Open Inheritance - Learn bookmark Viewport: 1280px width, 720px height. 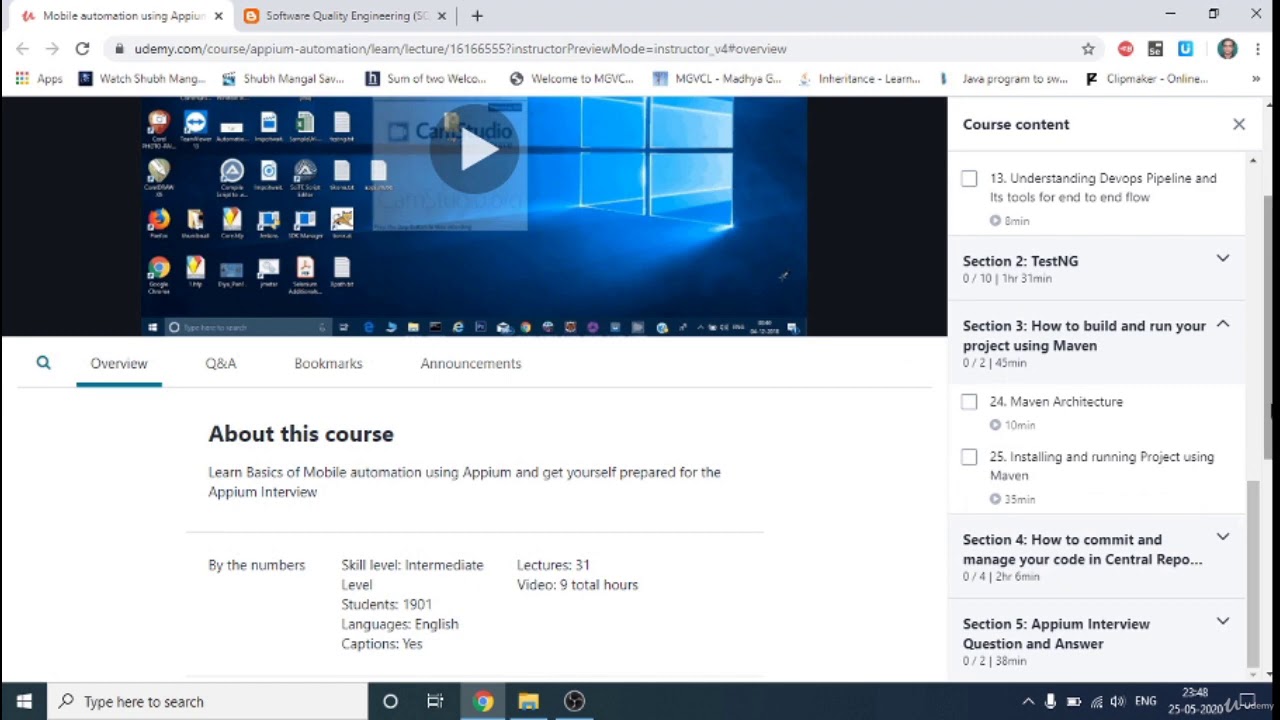pyautogui.click(x=858, y=78)
